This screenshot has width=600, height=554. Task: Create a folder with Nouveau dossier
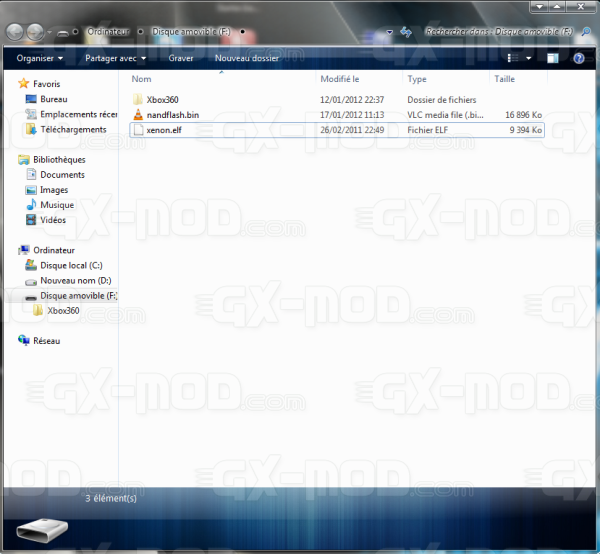tap(247, 58)
